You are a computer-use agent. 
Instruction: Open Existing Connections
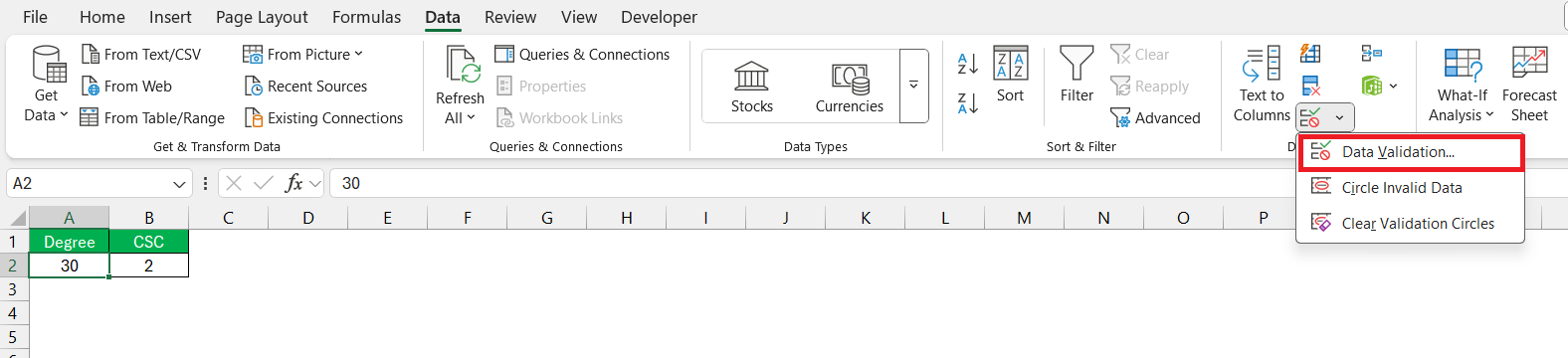(x=323, y=118)
